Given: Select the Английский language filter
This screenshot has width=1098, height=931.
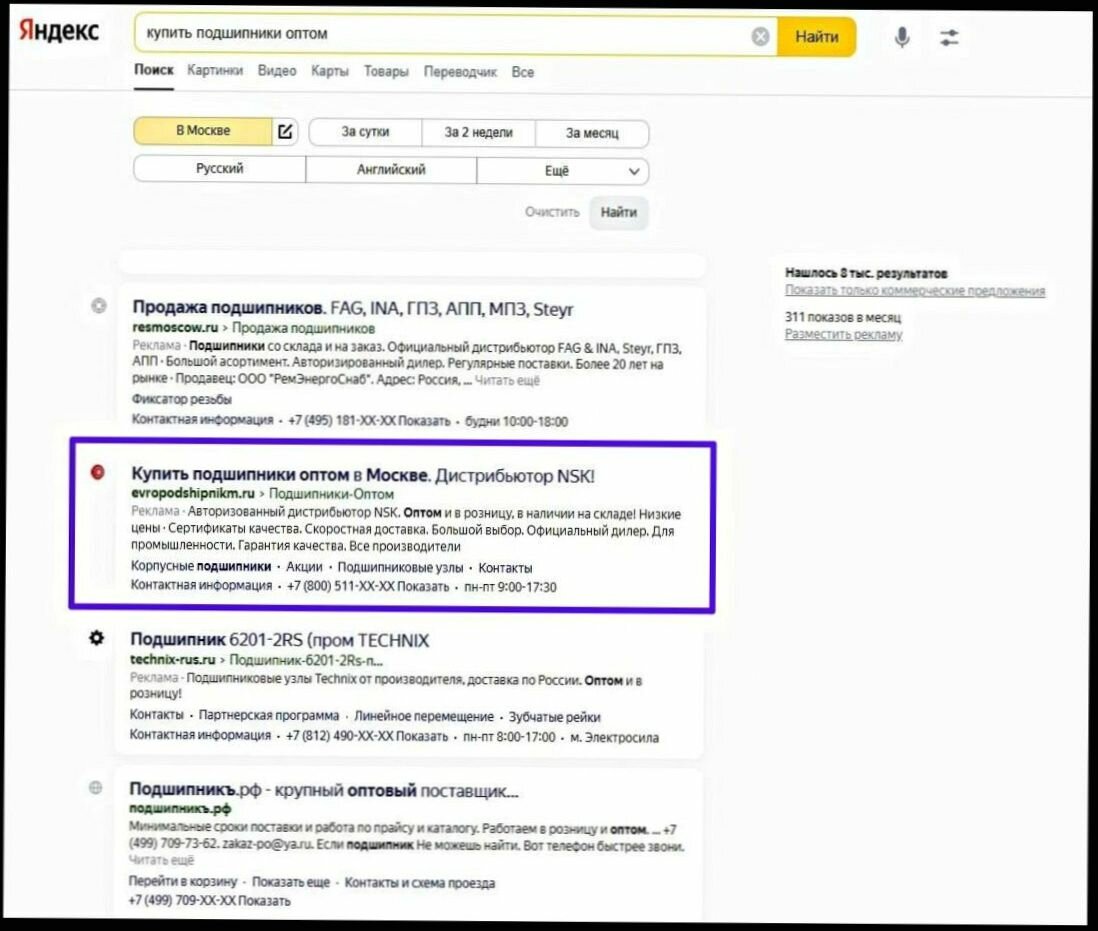Looking at the screenshot, I should pyautogui.click(x=391, y=170).
